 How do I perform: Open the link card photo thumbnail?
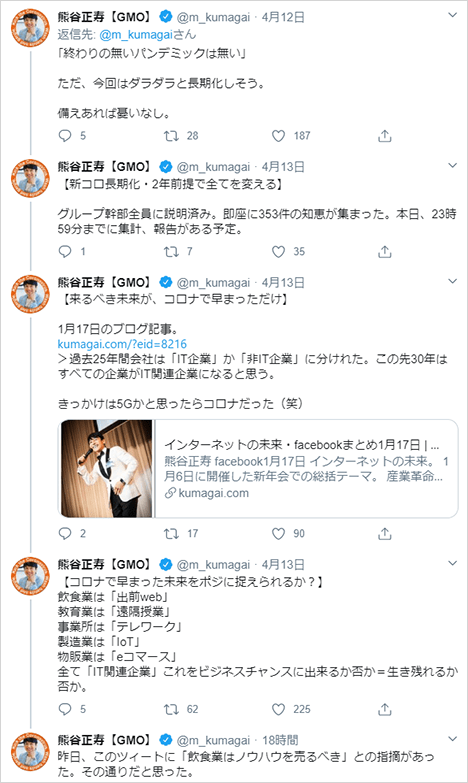click(107, 468)
